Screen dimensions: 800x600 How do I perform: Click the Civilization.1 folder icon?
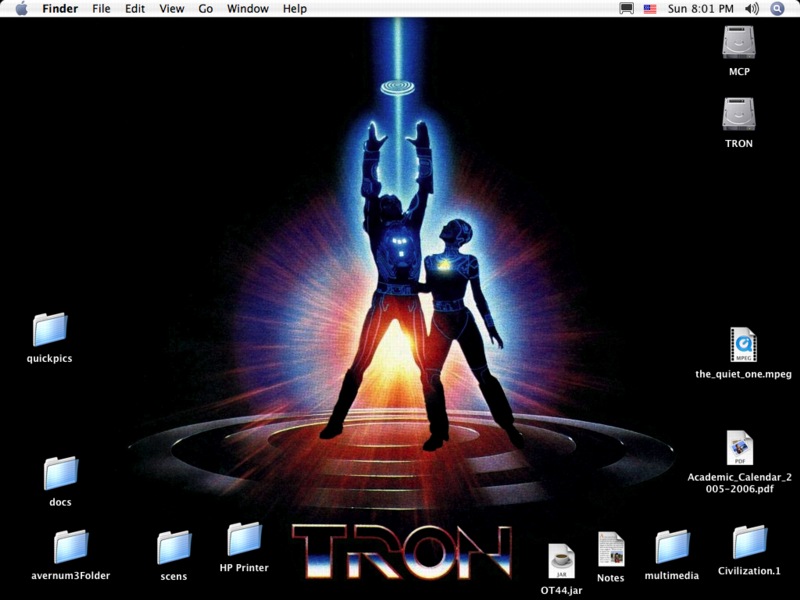(749, 542)
